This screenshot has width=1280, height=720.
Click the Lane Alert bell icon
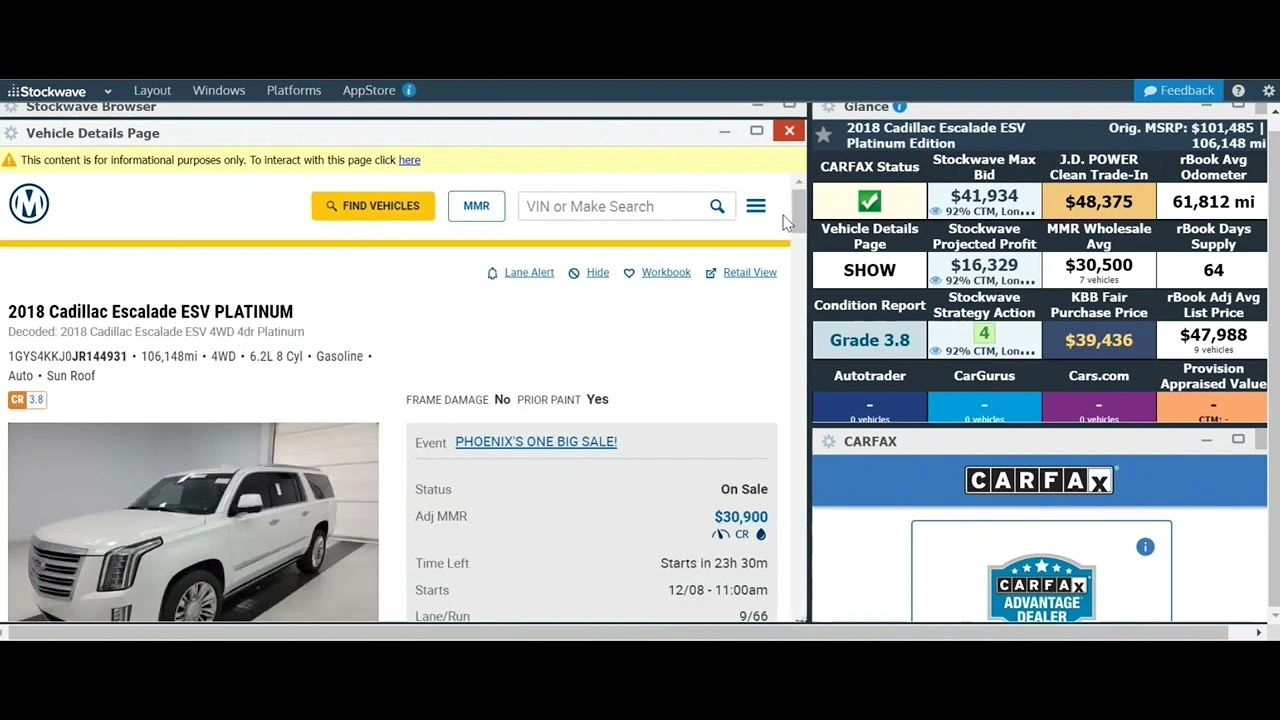point(492,273)
